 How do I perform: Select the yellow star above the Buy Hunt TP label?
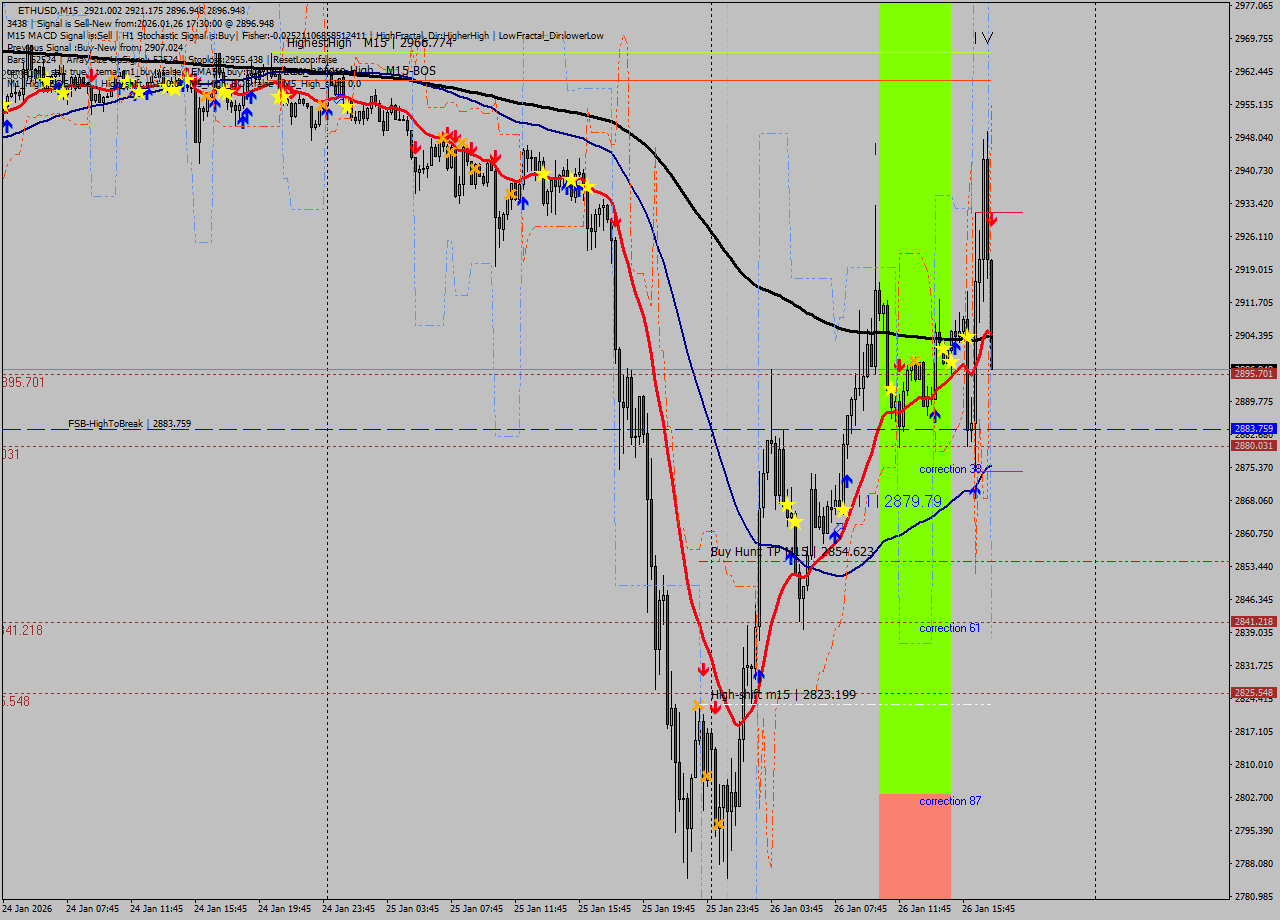(x=787, y=505)
